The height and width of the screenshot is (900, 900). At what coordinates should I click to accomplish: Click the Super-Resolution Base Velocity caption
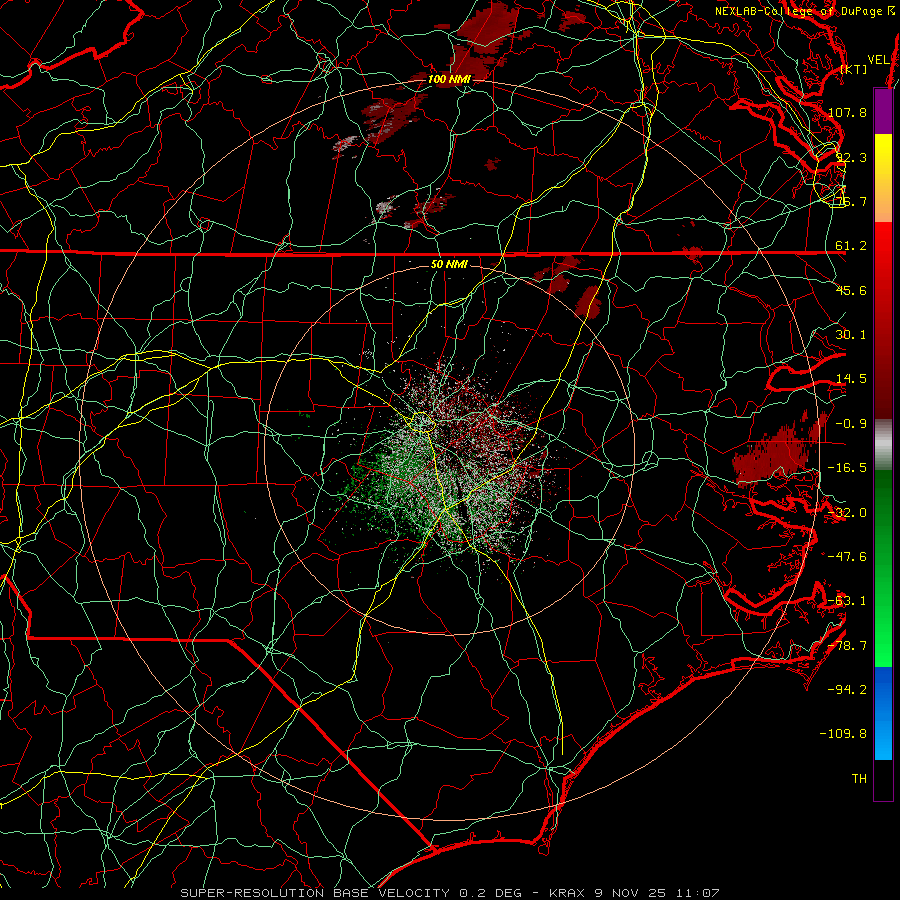tap(449, 893)
